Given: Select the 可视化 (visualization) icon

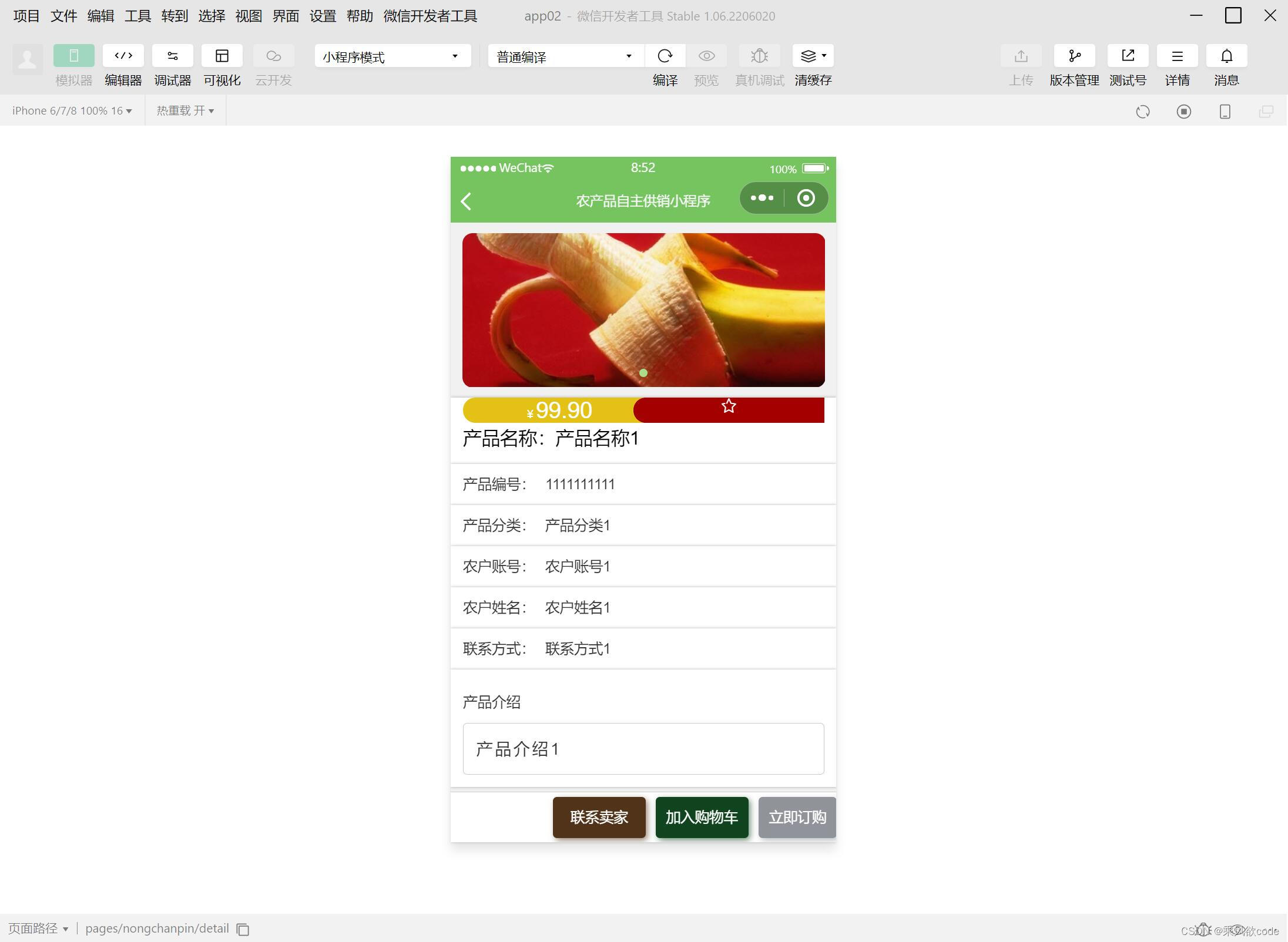Looking at the screenshot, I should coord(222,56).
